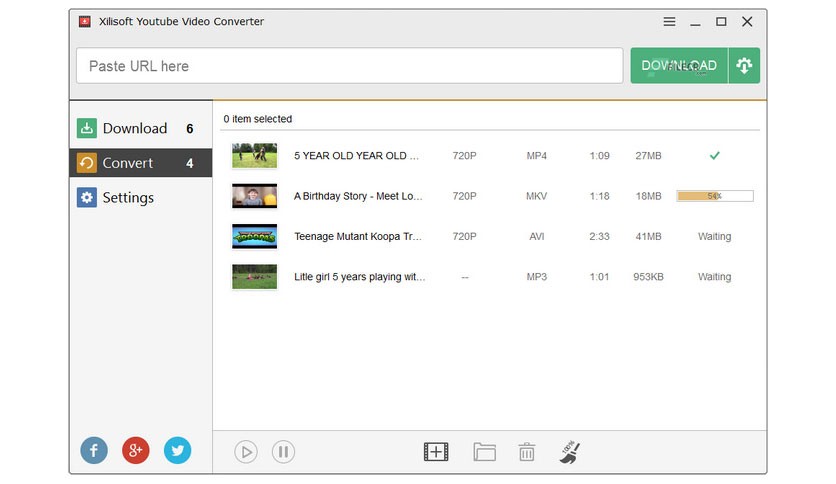Click MP3 format in Litle girl row
This screenshot has width=836, height=484.
(x=536, y=277)
